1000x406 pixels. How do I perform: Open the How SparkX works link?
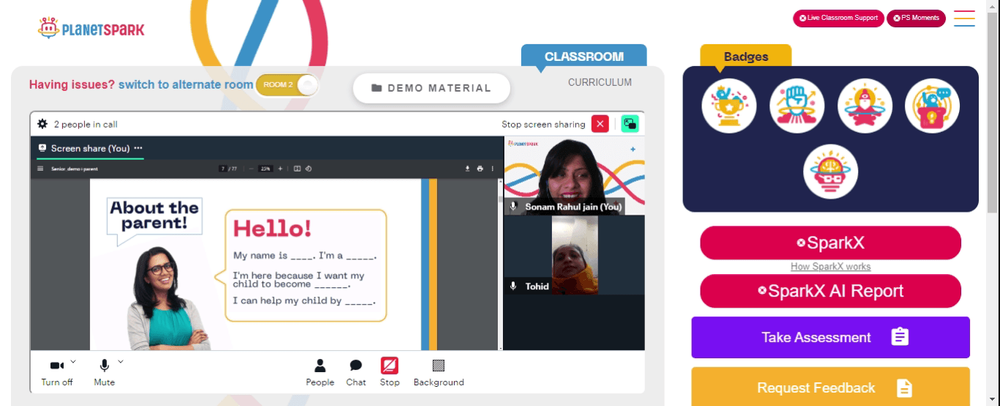coord(830,266)
